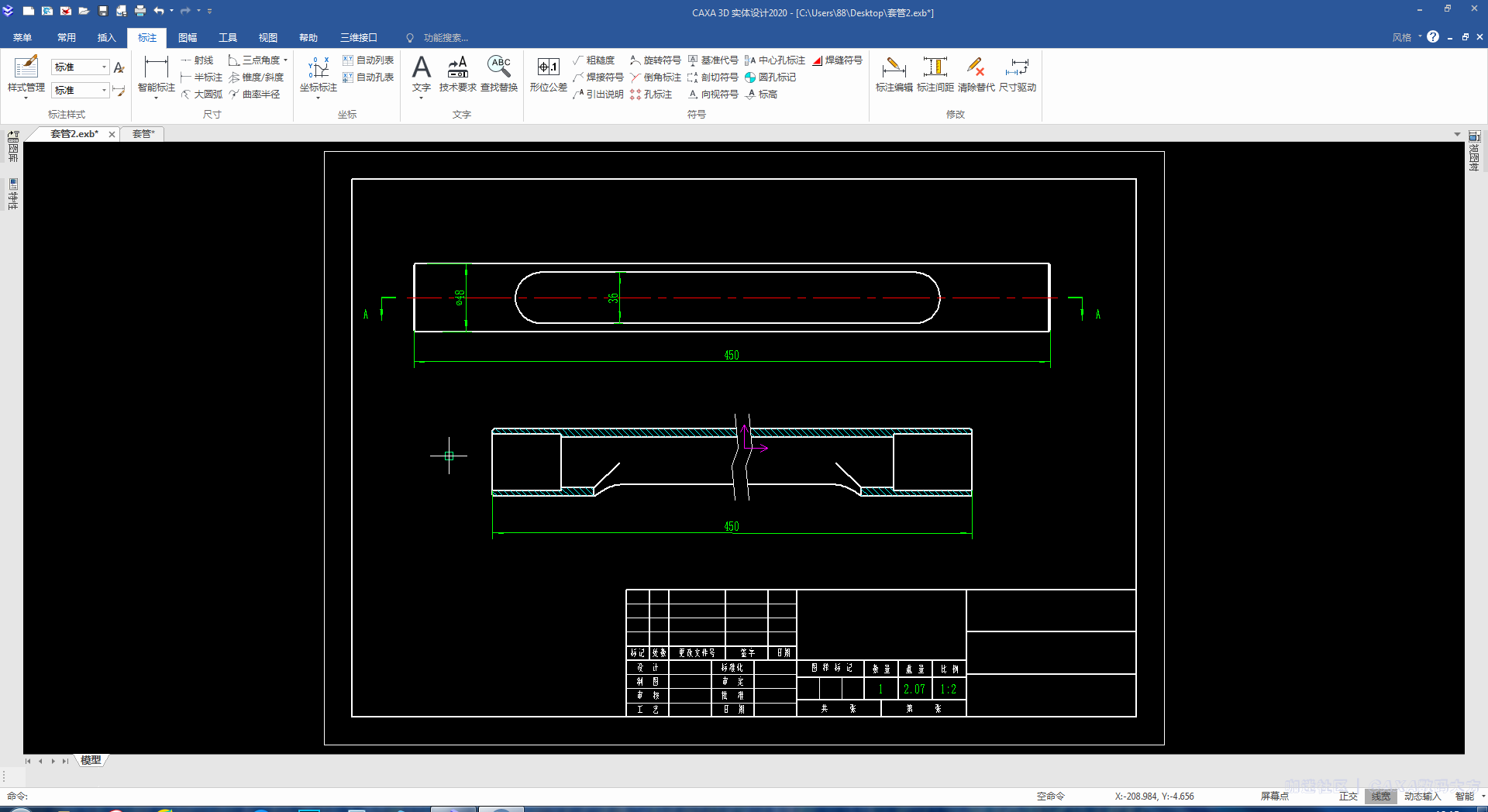1488x812 pixels.
Task: Open the second 标准 dimension style dropdown
Action: [104, 91]
